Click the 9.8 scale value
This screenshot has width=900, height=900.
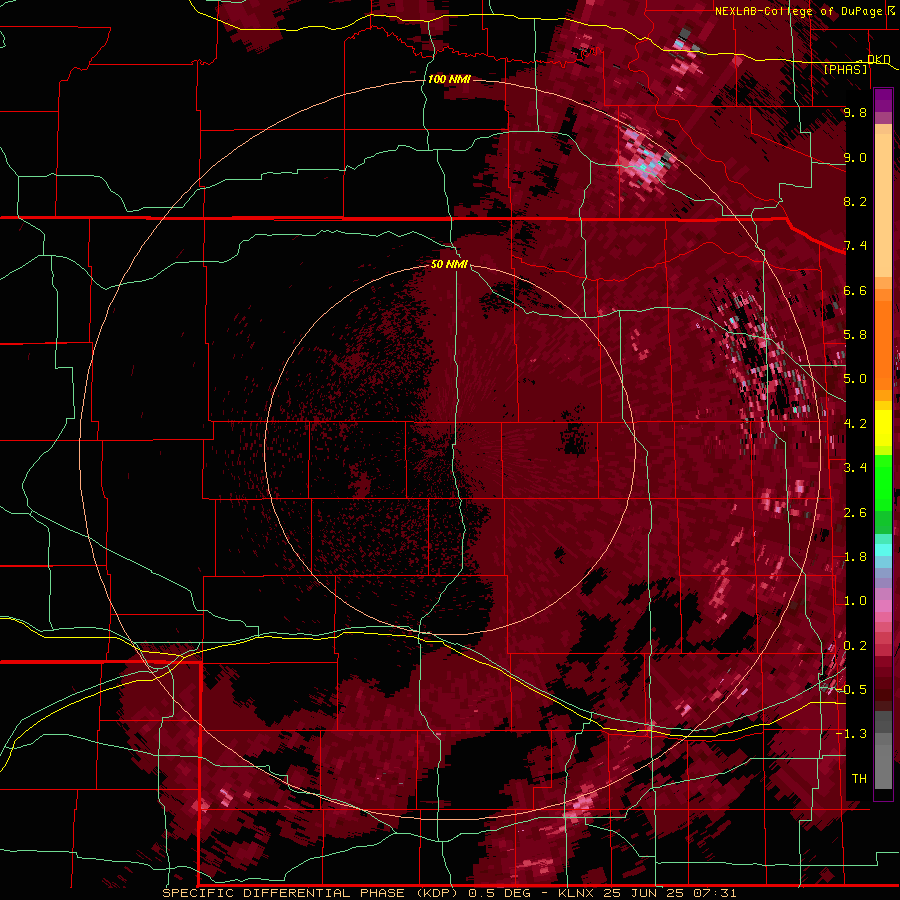[x=855, y=112]
